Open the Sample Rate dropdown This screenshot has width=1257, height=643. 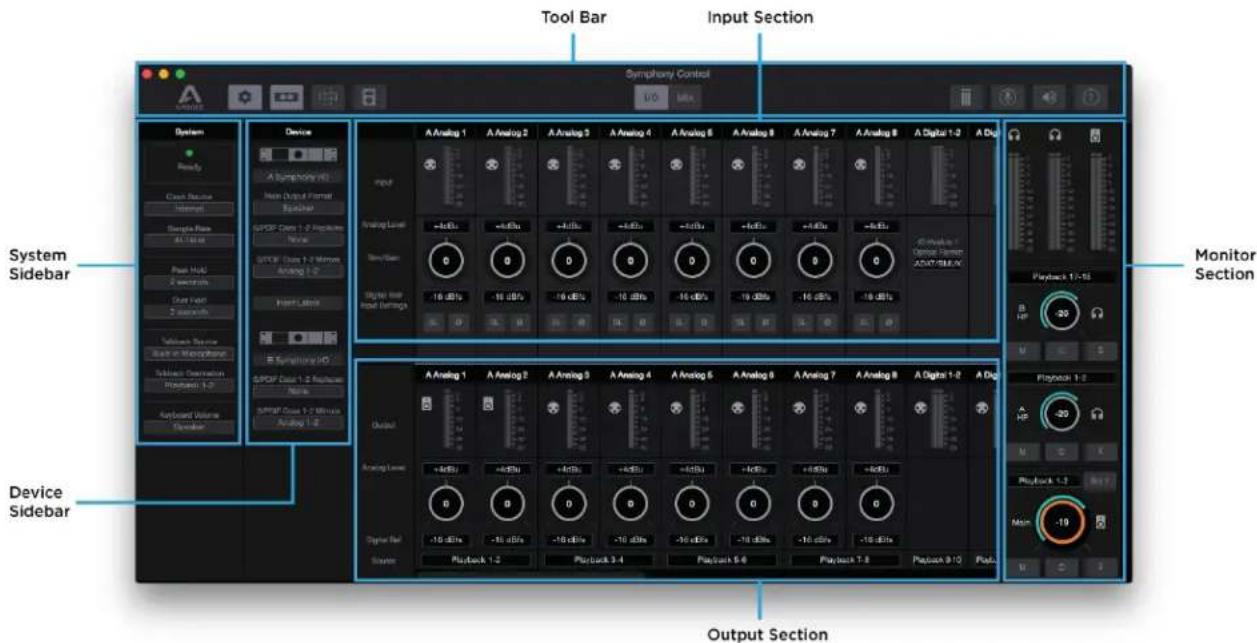pos(189,242)
